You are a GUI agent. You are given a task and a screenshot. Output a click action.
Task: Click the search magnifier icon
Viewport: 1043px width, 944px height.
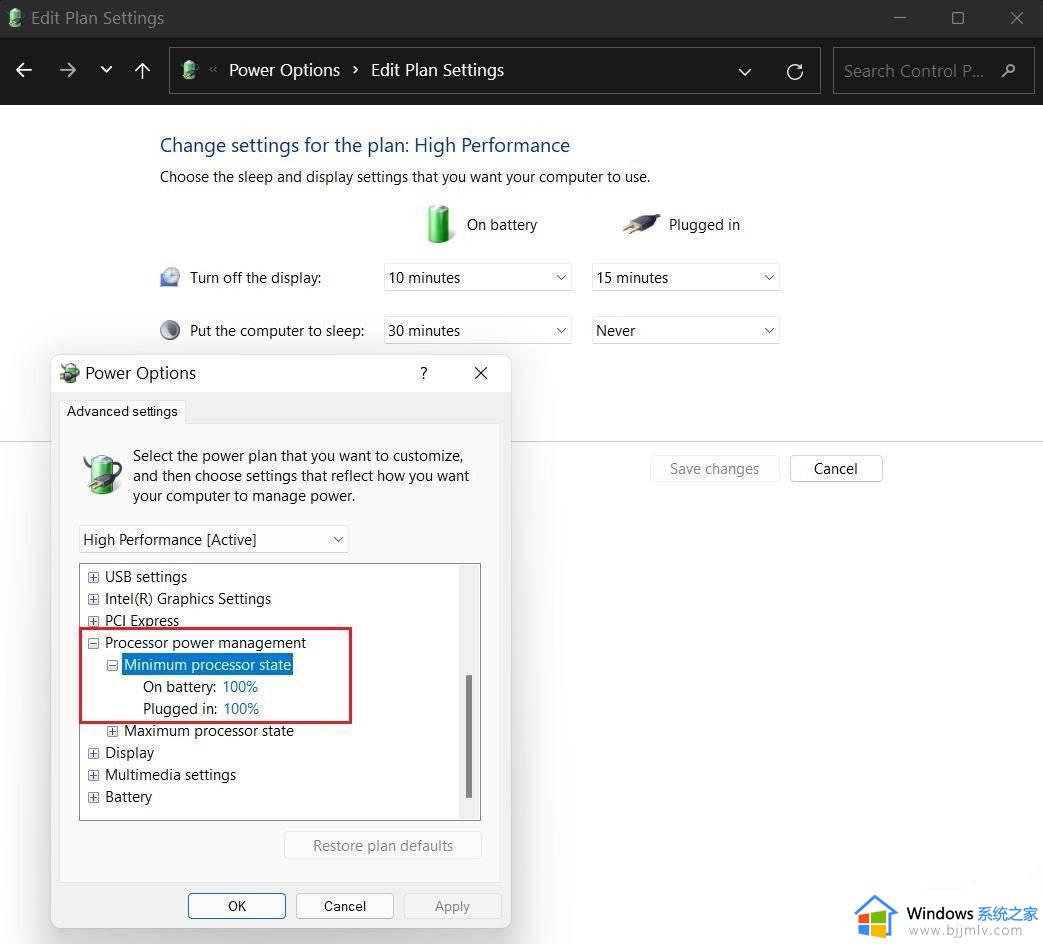(1008, 70)
